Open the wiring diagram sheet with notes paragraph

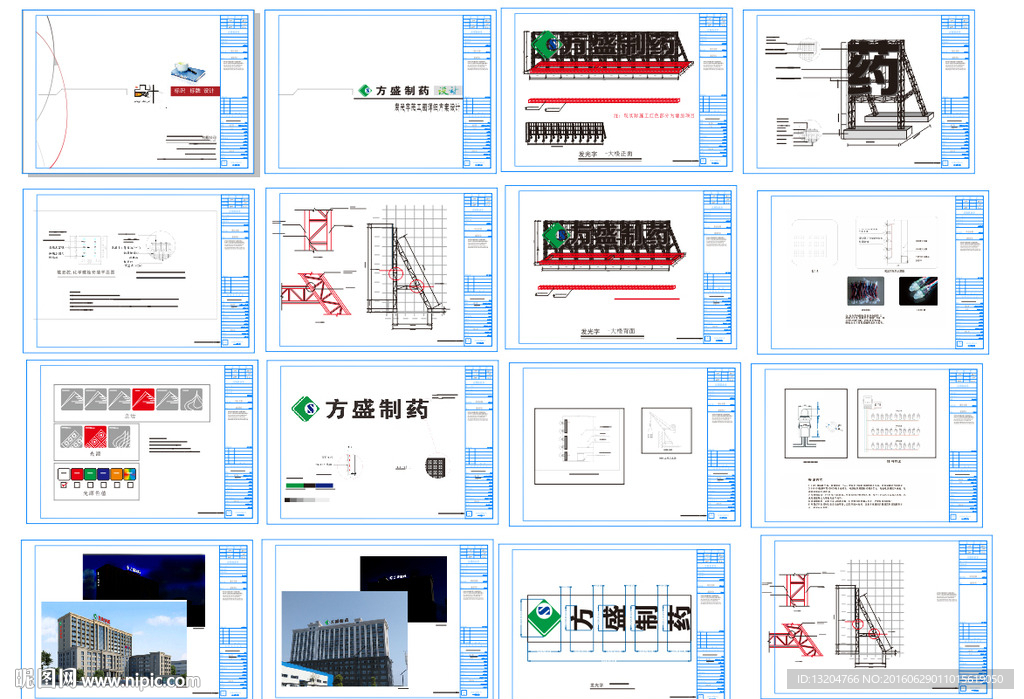tap(867, 446)
